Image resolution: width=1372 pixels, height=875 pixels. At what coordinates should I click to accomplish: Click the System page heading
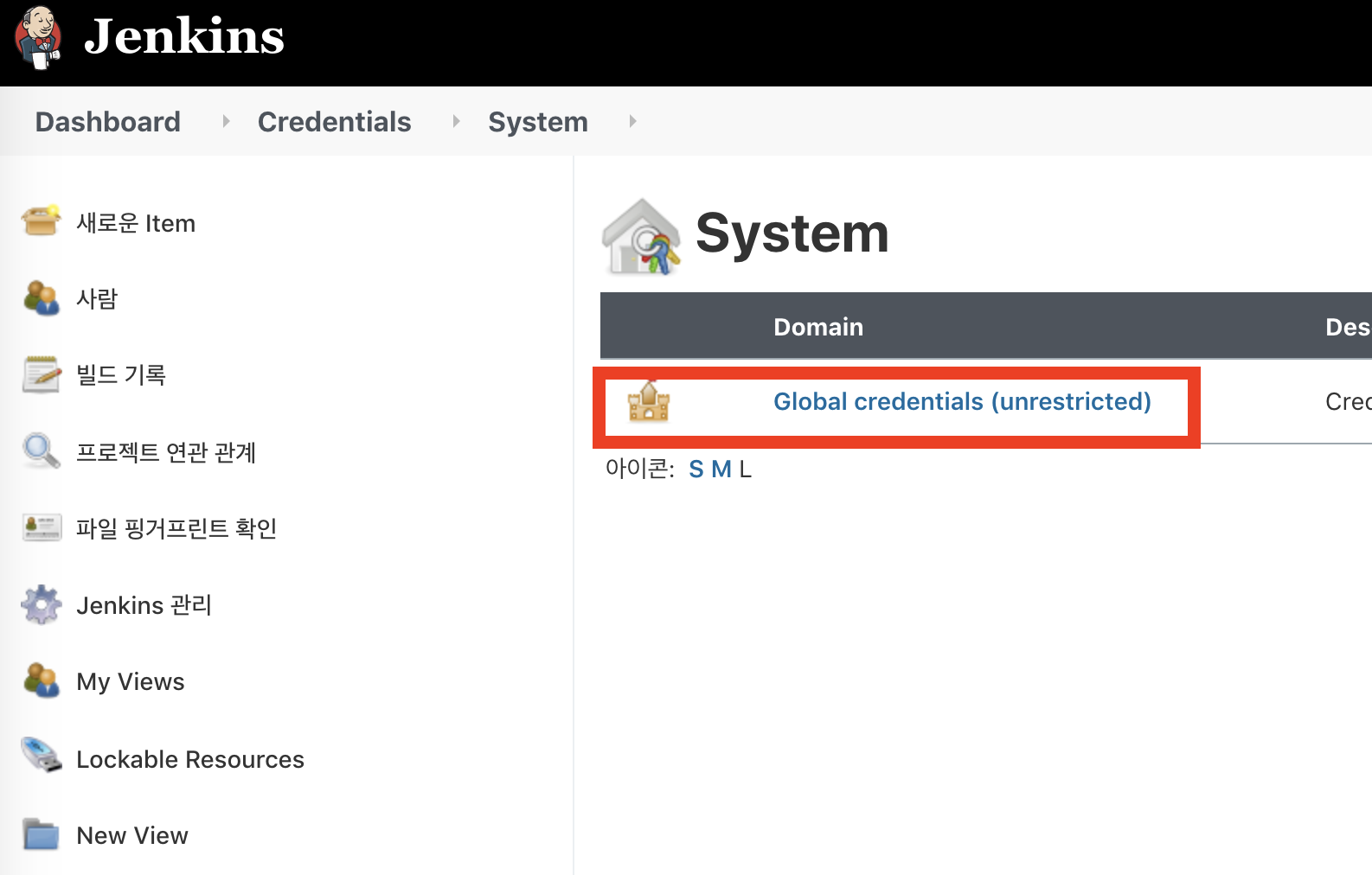pyautogui.click(x=792, y=233)
